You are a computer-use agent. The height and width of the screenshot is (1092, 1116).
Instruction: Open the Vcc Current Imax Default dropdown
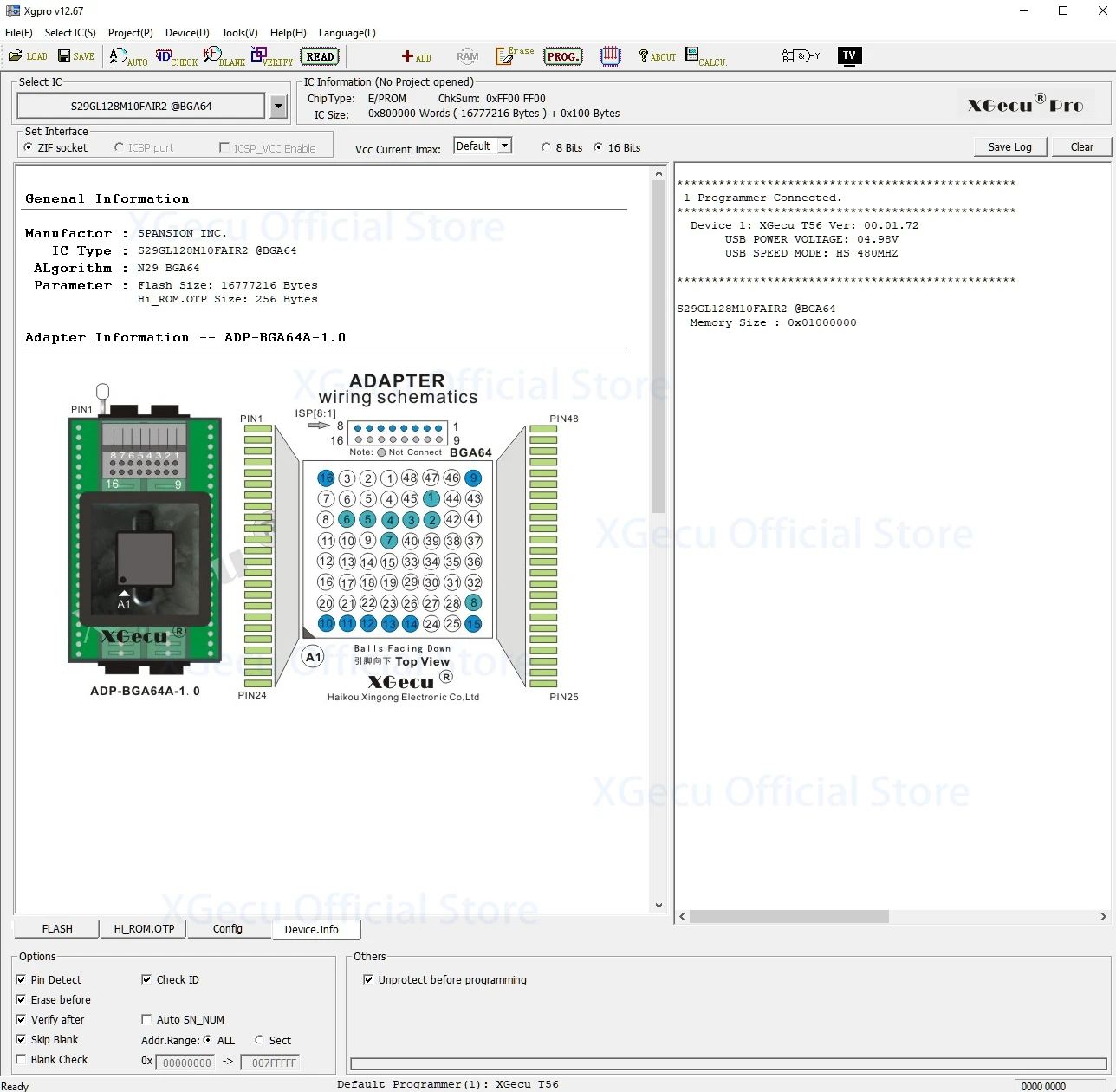point(483,146)
